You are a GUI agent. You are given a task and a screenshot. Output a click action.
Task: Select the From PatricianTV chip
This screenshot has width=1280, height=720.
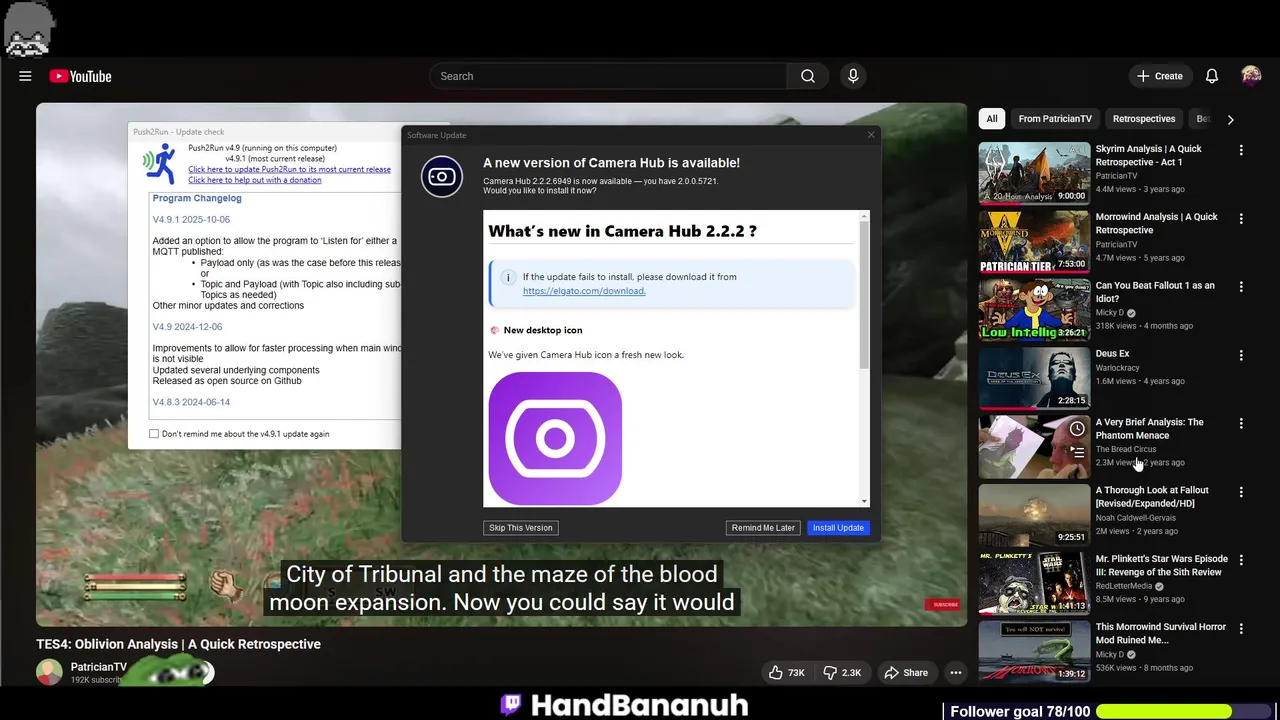coord(1055,119)
